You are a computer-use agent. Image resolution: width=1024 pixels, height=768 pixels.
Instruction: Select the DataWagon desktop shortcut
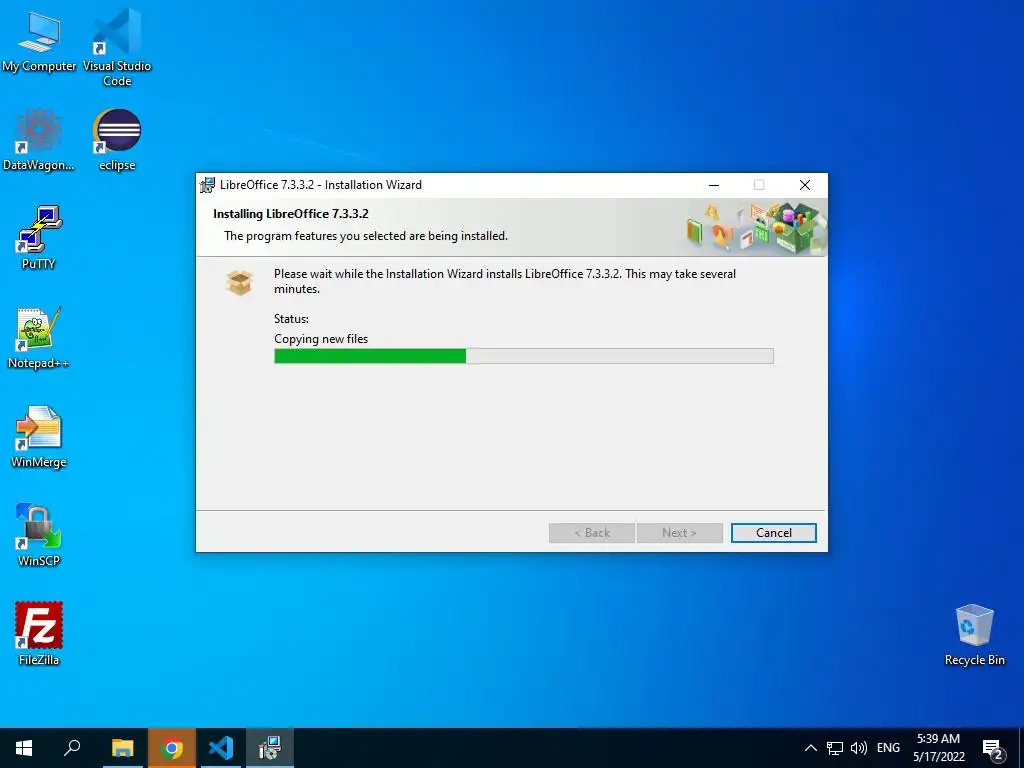39,140
